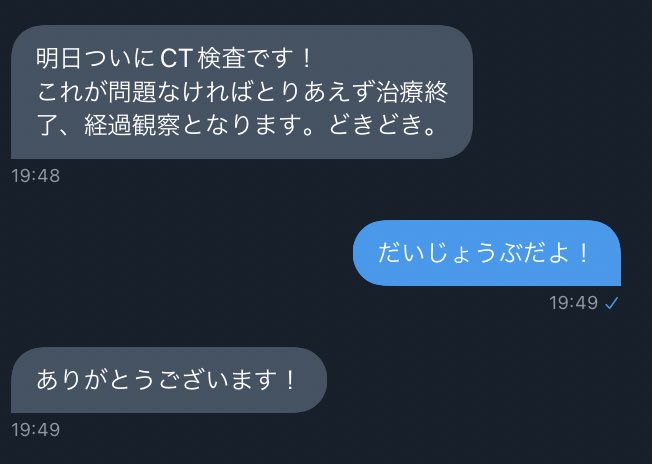Image resolution: width=652 pixels, height=464 pixels.
Task: Tap the long CT検査 message bubble
Action: [x=242, y=92]
